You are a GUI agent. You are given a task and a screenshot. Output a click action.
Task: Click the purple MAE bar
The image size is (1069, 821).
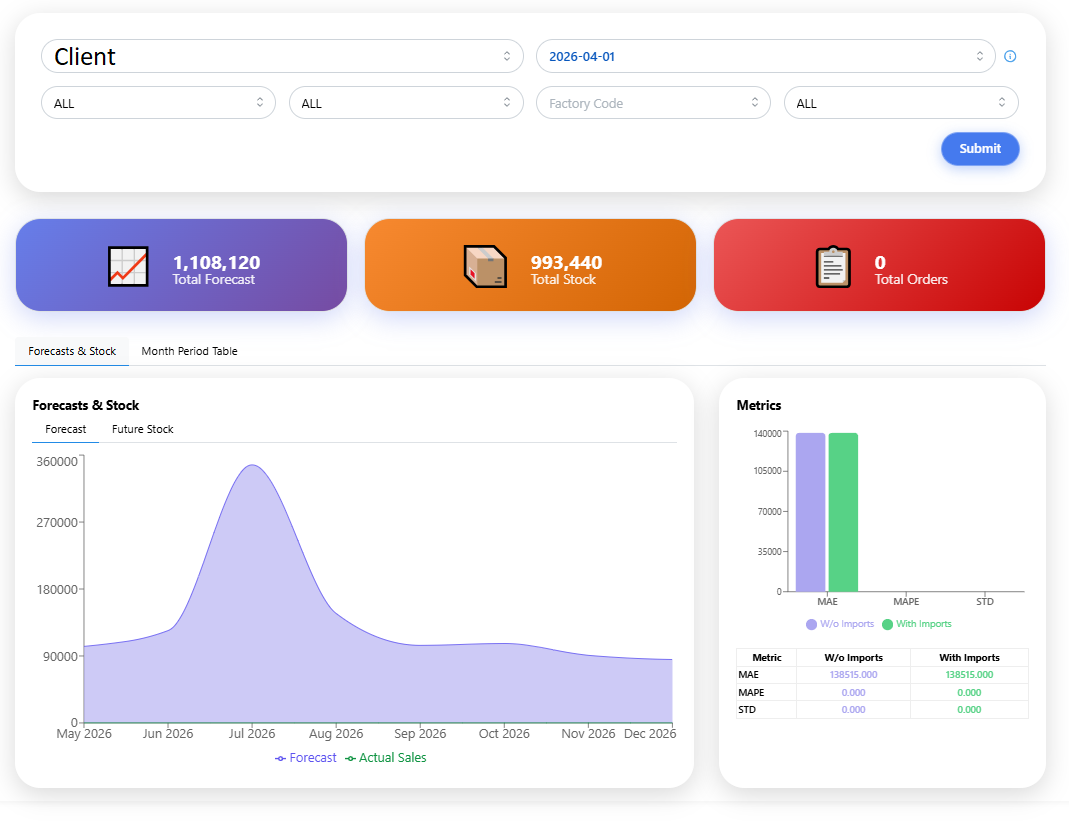(810, 512)
